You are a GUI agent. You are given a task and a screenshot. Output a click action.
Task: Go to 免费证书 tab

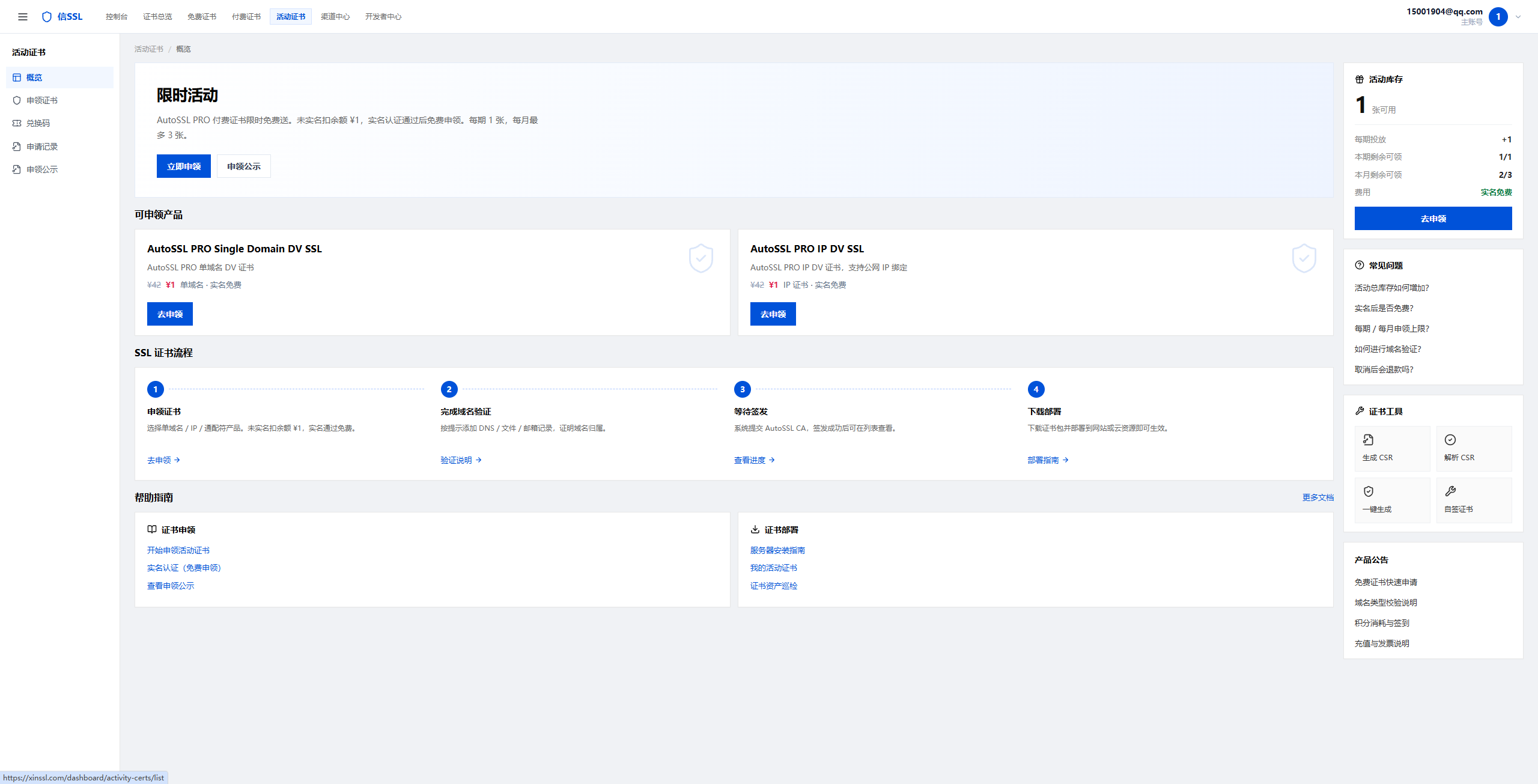point(202,17)
